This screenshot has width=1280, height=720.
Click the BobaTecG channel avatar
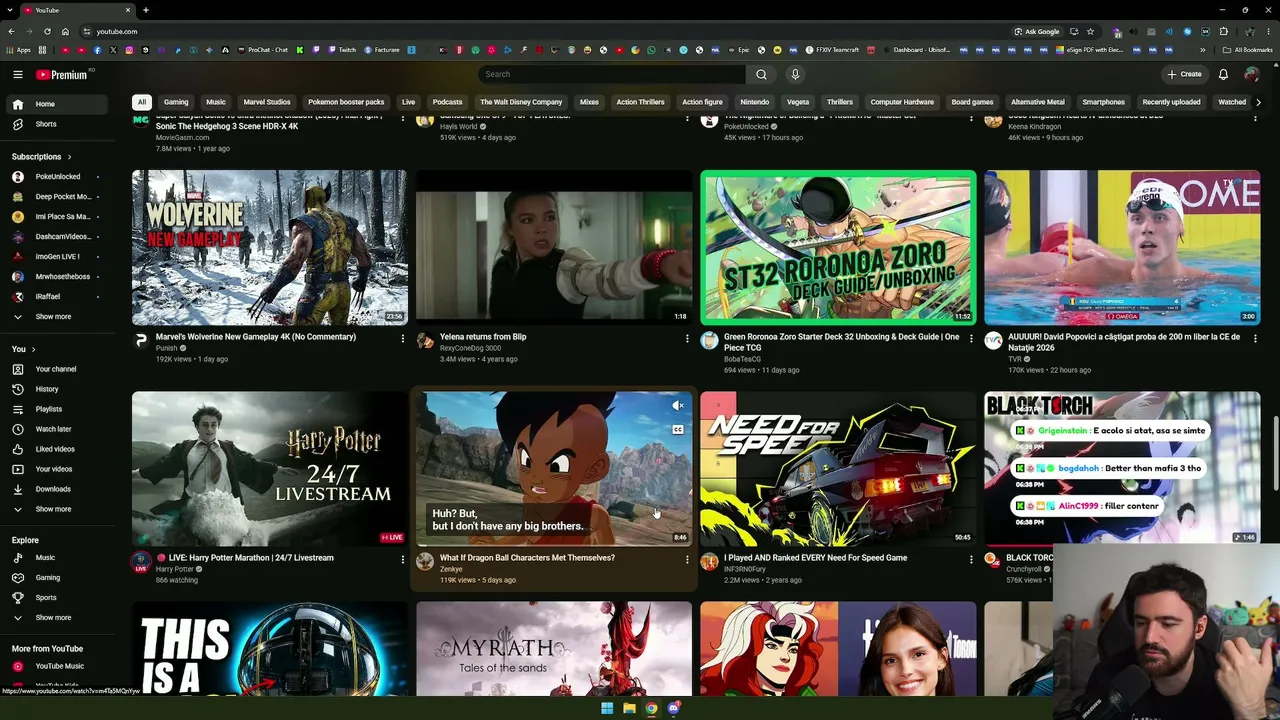pos(709,340)
